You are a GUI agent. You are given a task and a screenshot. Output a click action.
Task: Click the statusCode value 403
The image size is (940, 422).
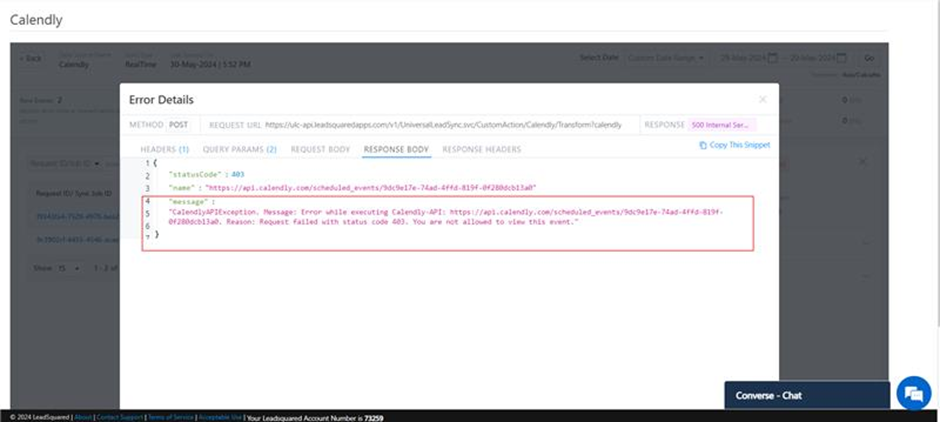[238, 174]
